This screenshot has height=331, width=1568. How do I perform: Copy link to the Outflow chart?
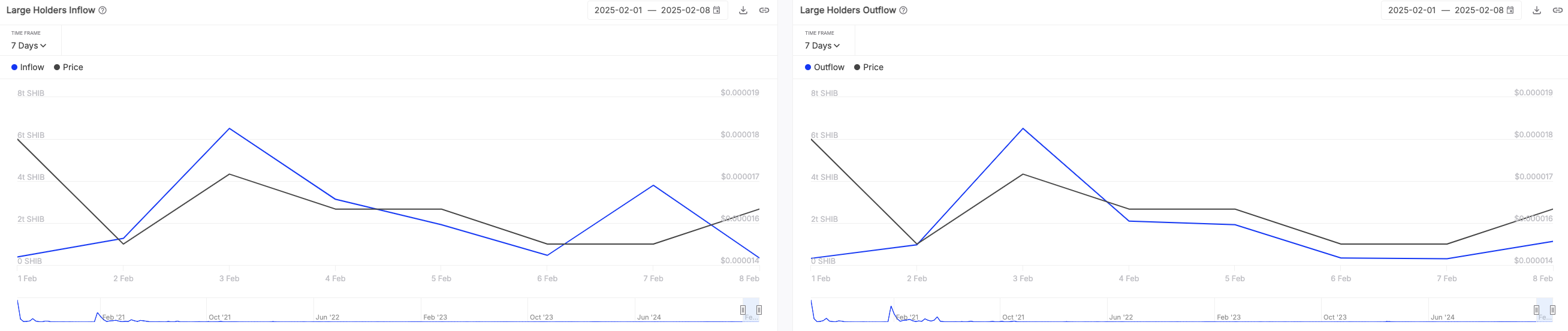(x=1558, y=10)
